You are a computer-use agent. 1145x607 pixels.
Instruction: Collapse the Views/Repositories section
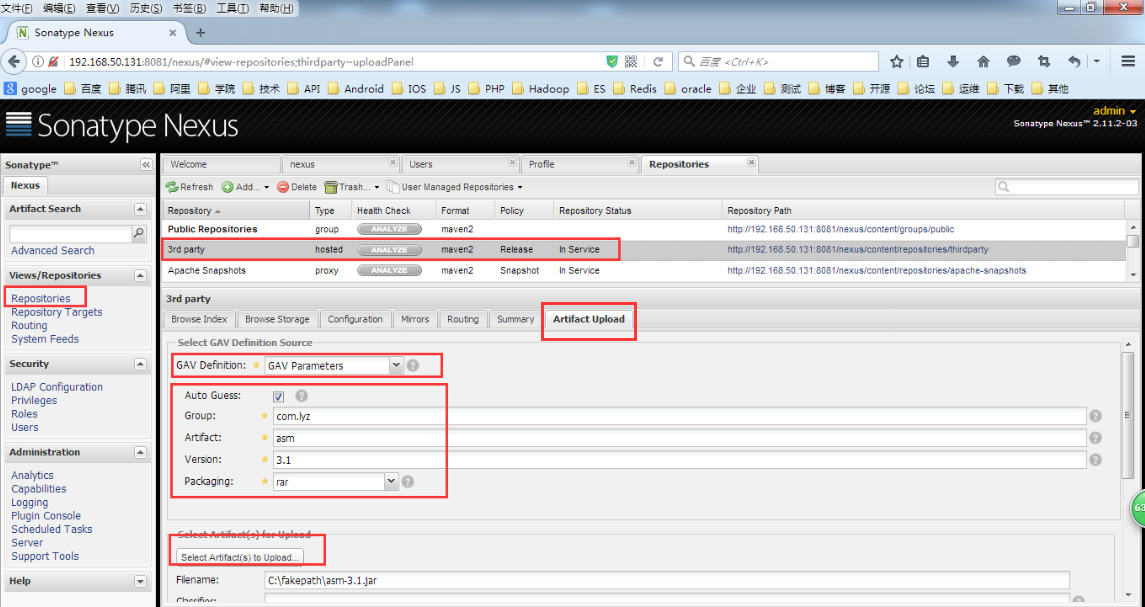click(140, 276)
